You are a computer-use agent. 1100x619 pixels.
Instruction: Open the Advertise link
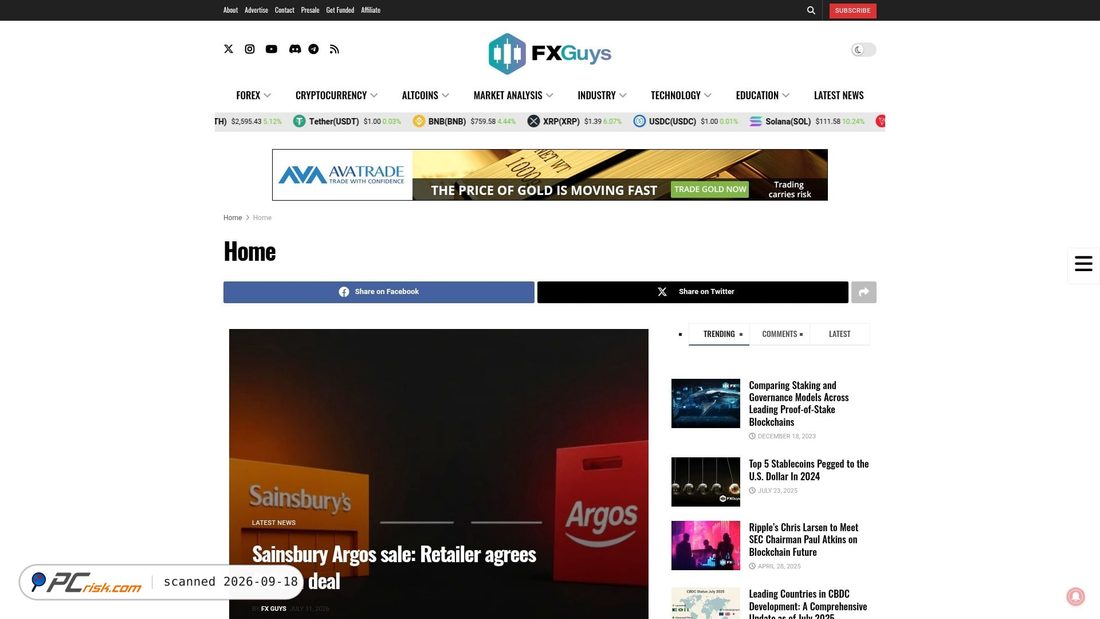[x=256, y=10]
